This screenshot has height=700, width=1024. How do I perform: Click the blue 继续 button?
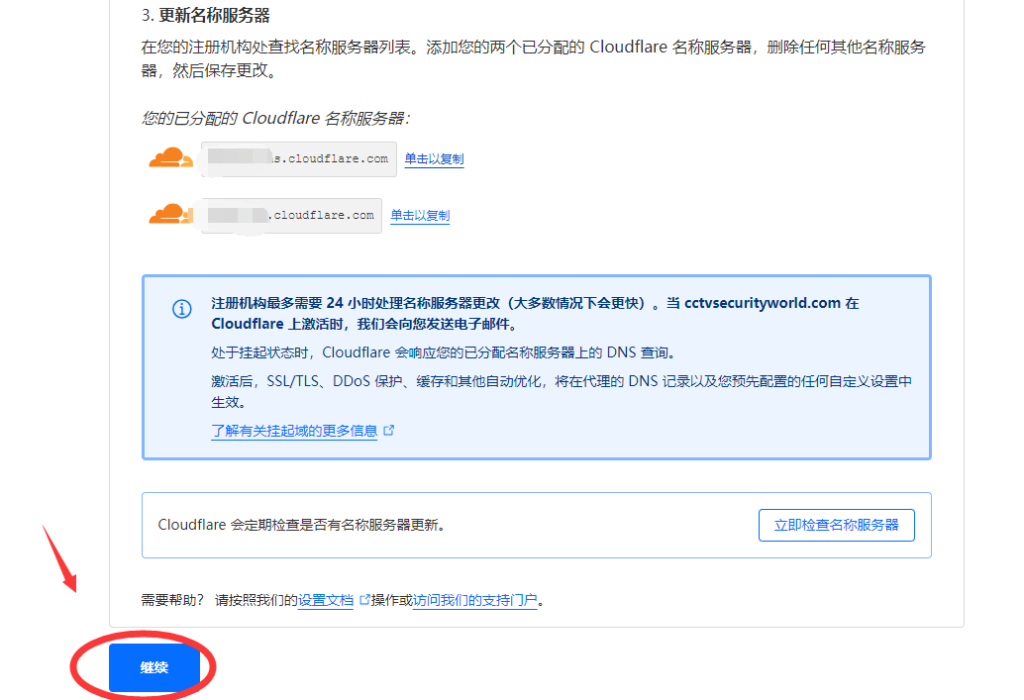tap(154, 667)
